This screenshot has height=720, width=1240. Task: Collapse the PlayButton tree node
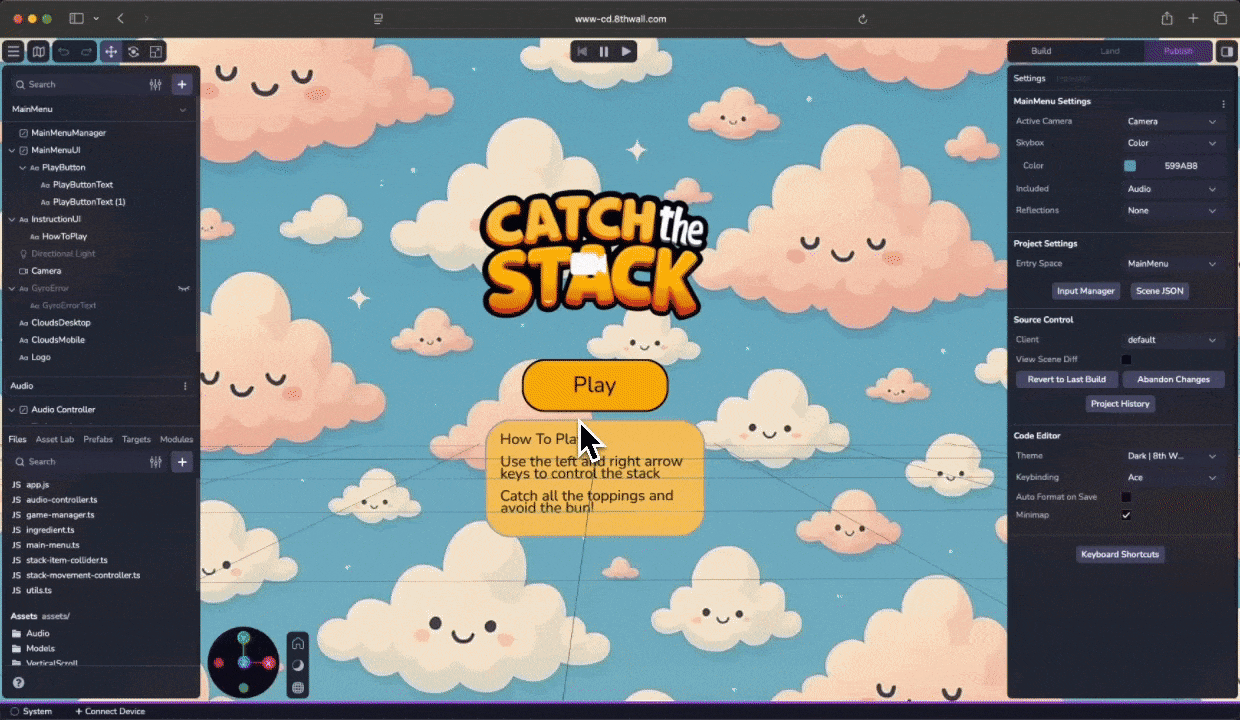23,168
